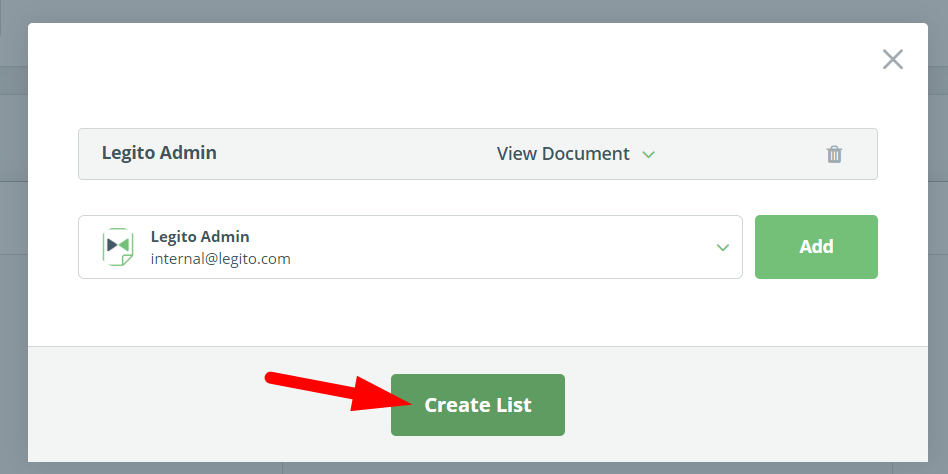Click the word Document in View Document
The height and width of the screenshot is (474, 948).
pos(585,154)
